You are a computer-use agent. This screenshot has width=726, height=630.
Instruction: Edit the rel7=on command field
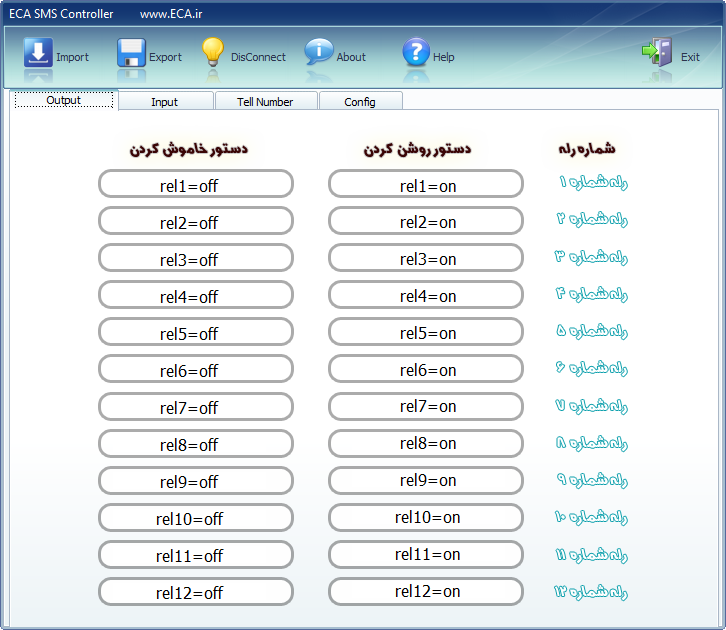(x=426, y=406)
